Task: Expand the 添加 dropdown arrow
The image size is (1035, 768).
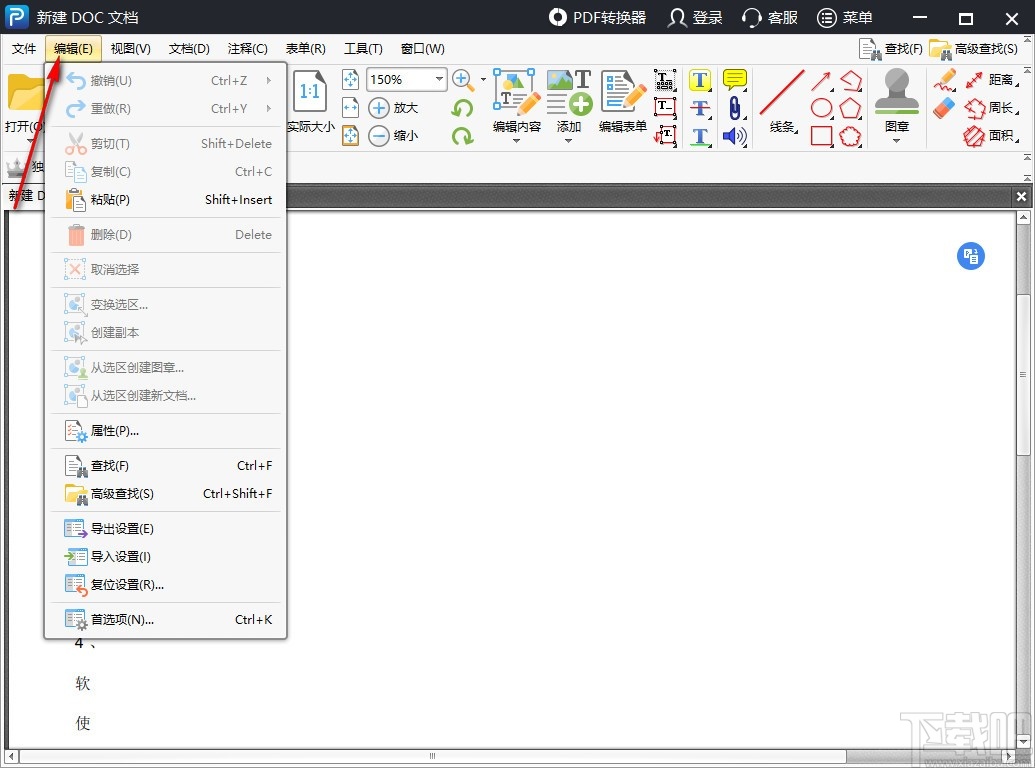Action: (x=569, y=141)
